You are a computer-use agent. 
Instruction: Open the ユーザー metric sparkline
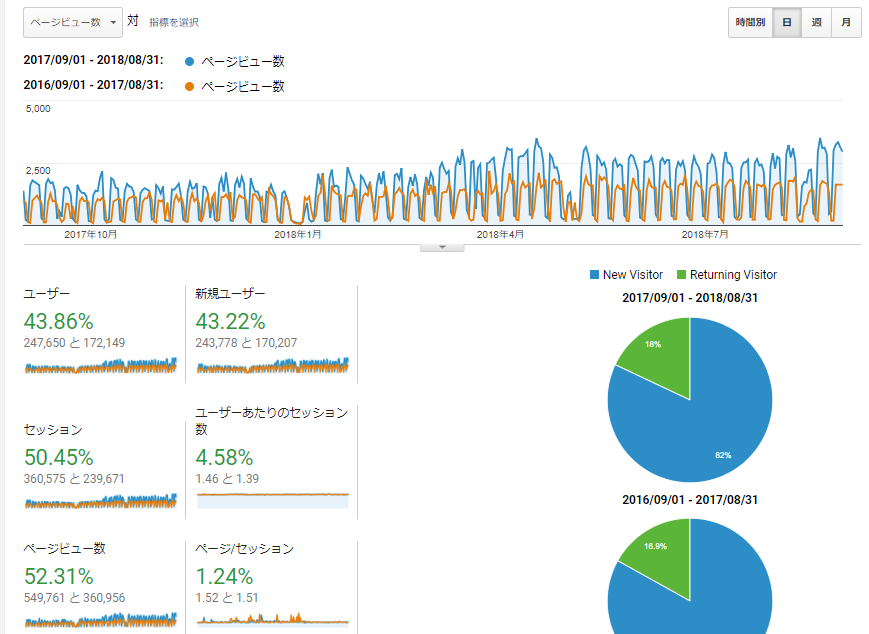(x=100, y=366)
